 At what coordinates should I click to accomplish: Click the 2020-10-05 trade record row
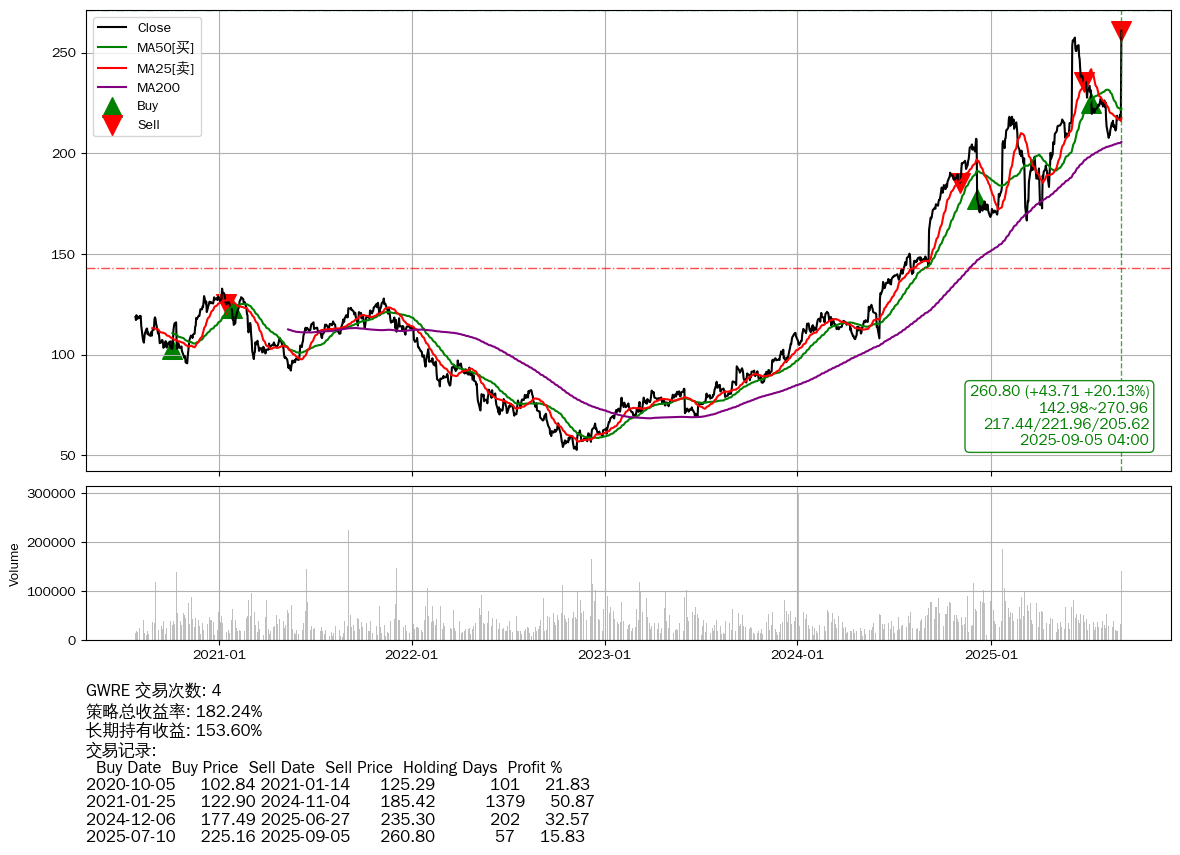coord(338,784)
